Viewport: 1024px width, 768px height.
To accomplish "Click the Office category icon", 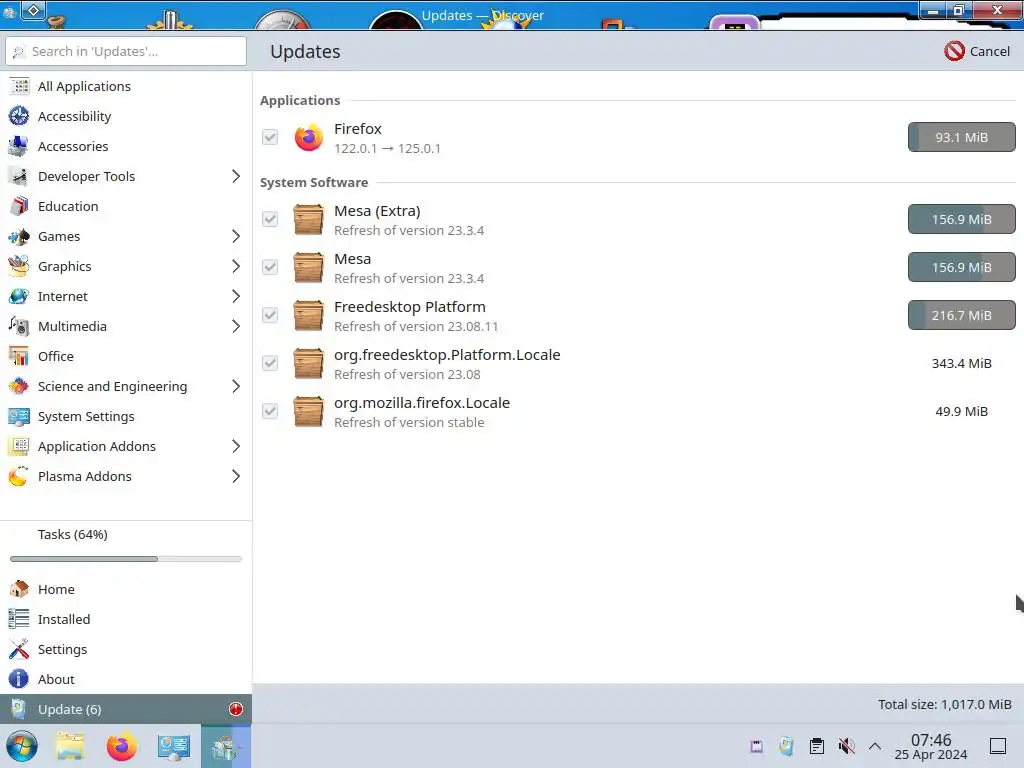I will [x=19, y=356].
